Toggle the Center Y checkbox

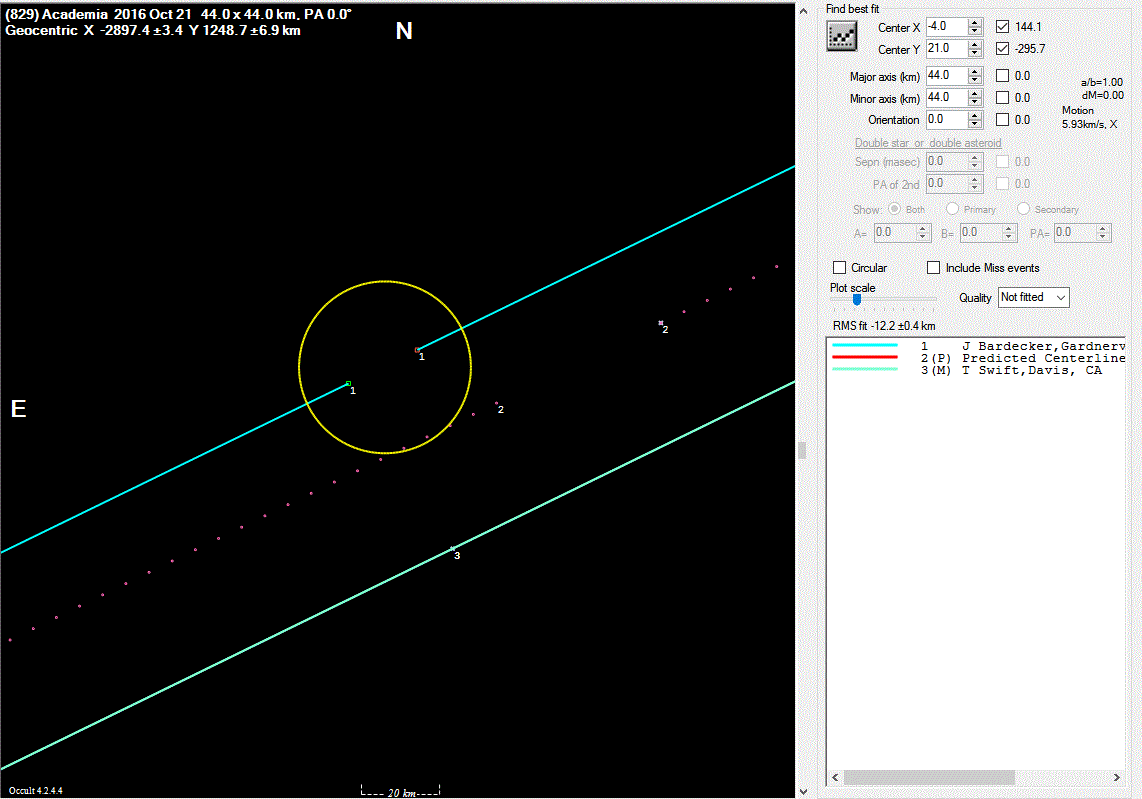click(1002, 48)
